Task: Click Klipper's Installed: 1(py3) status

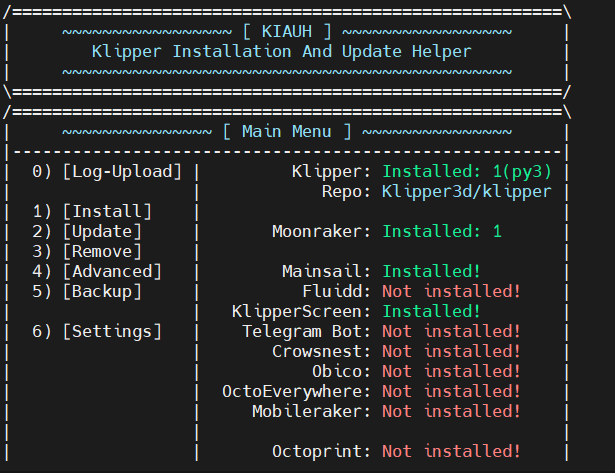Action: [x=466, y=171]
